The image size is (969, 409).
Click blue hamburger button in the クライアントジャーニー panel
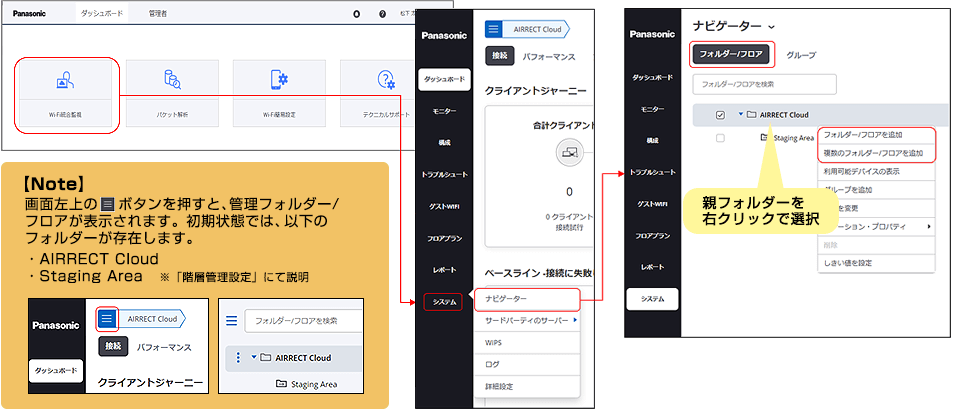[x=493, y=28]
